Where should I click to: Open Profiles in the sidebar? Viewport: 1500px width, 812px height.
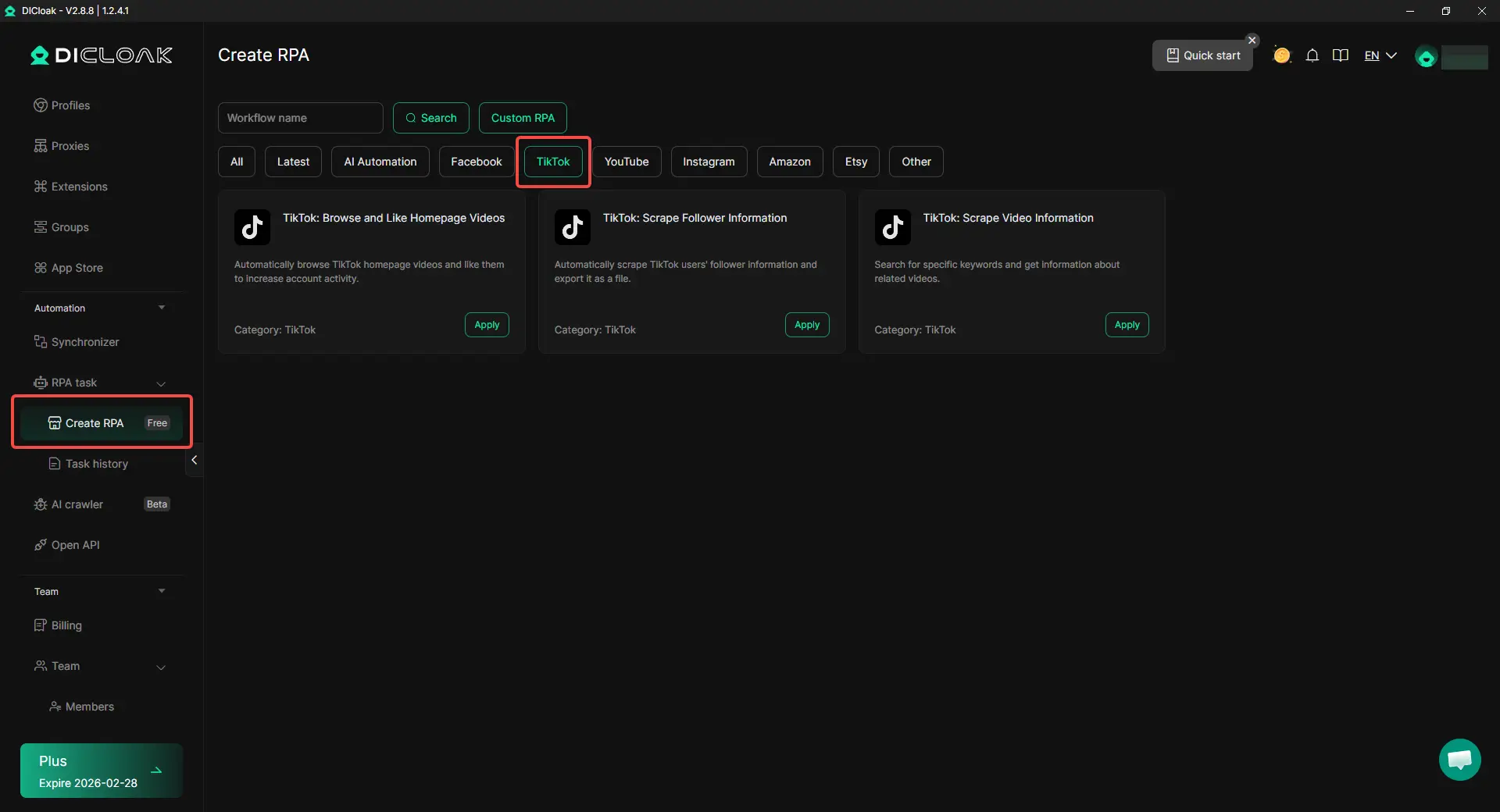(70, 105)
